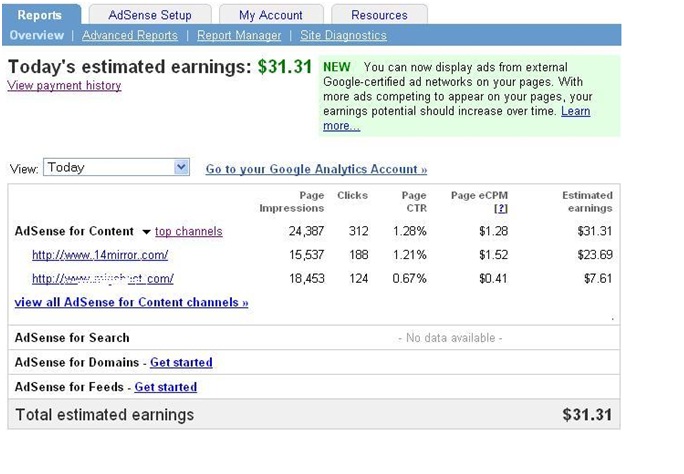
Task: Click the 0.67% page CTR value
Action: 409,278
